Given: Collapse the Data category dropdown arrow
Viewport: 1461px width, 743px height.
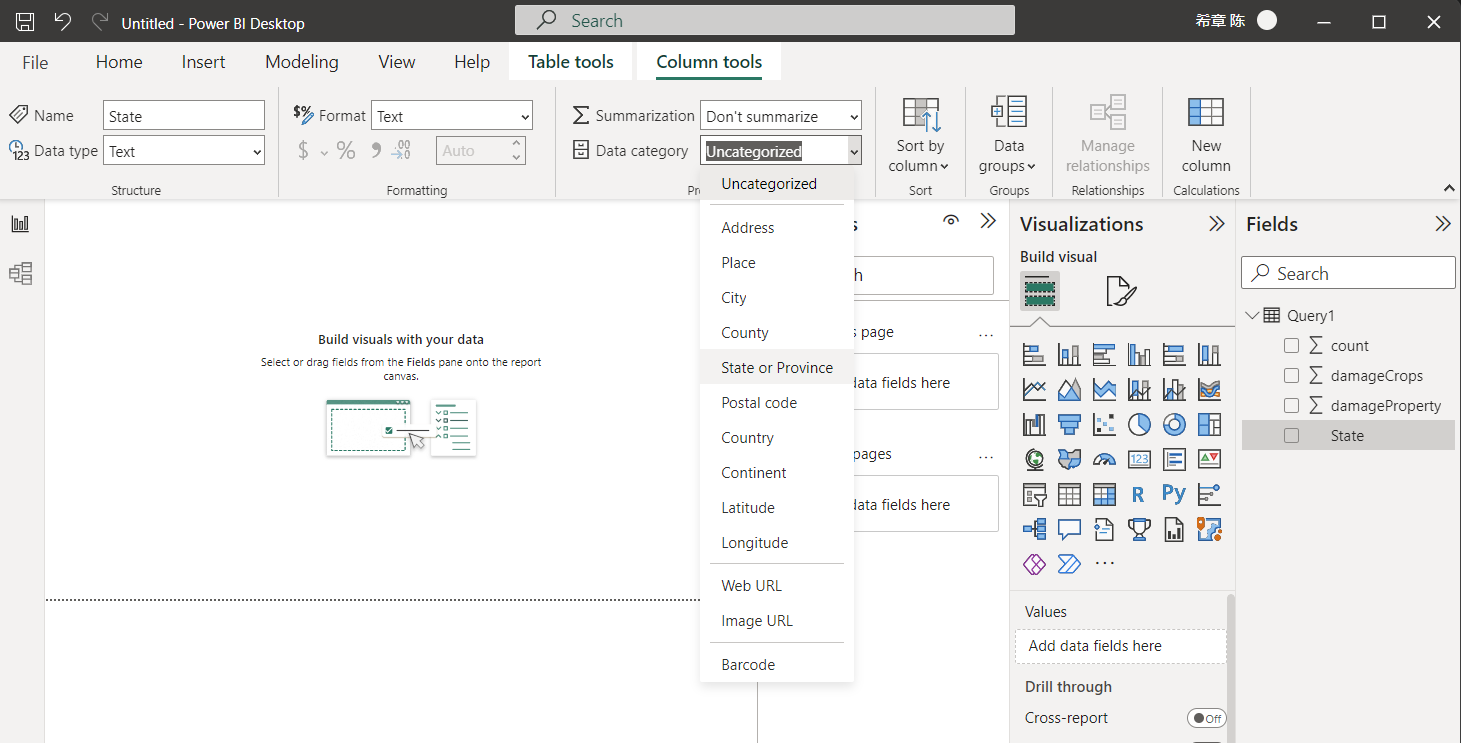Looking at the screenshot, I should (x=854, y=152).
